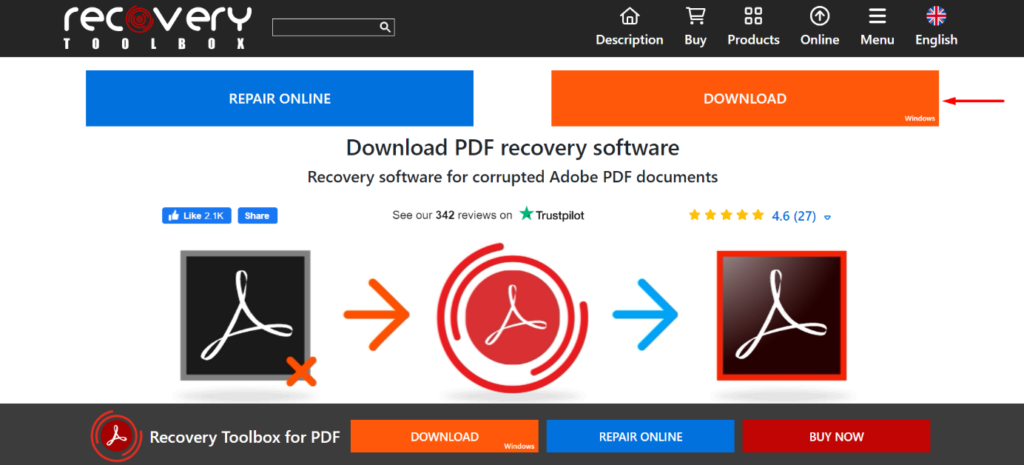This screenshot has height=465, width=1024.
Task: Click the footer bar round PDF logo
Action: coord(114,434)
